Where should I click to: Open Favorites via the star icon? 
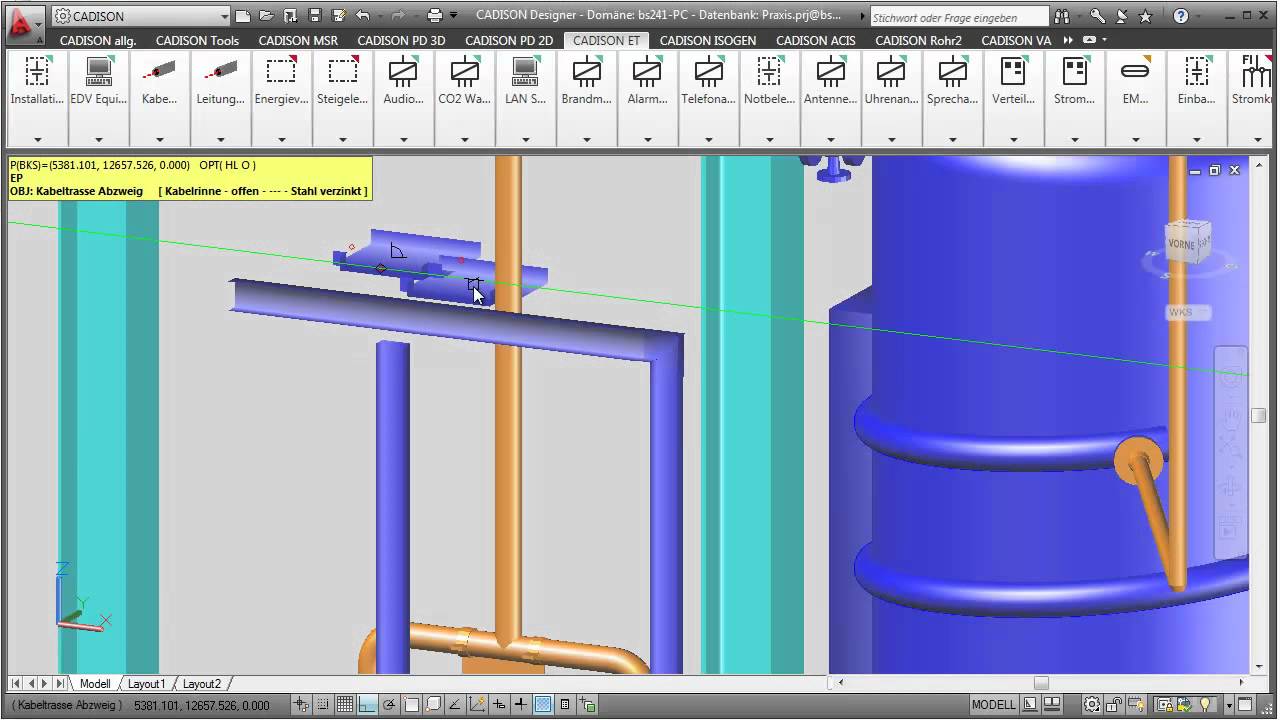point(1145,16)
